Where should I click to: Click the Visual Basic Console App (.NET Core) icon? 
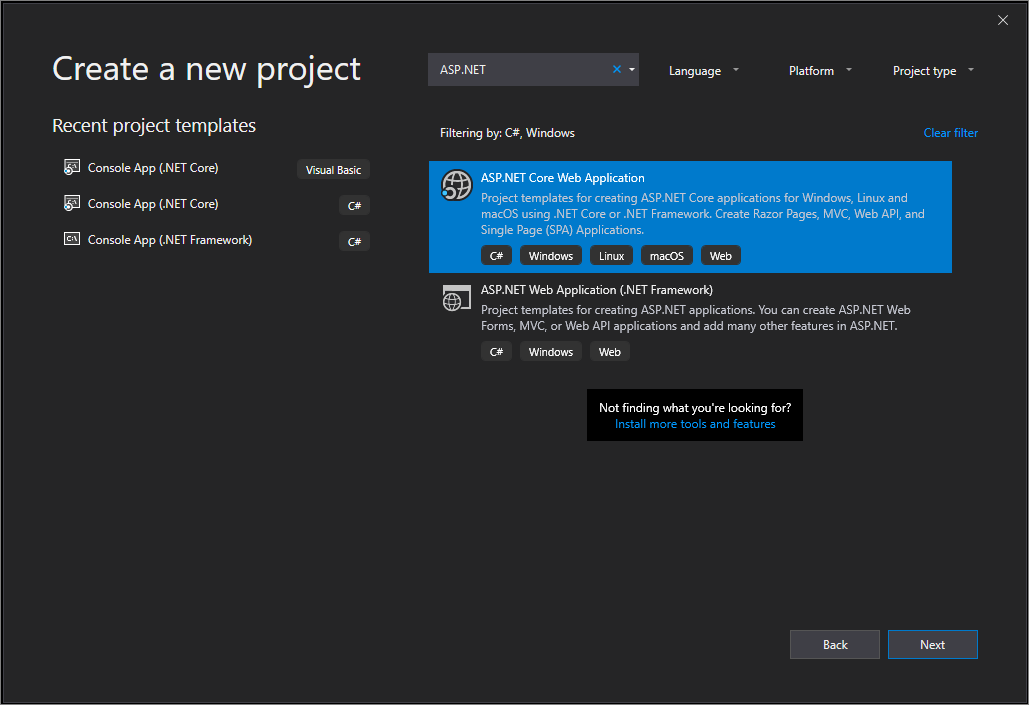pyautogui.click(x=71, y=168)
